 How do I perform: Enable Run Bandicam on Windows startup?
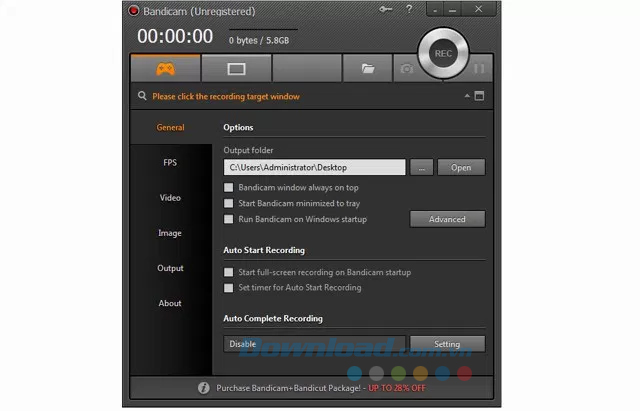229,219
